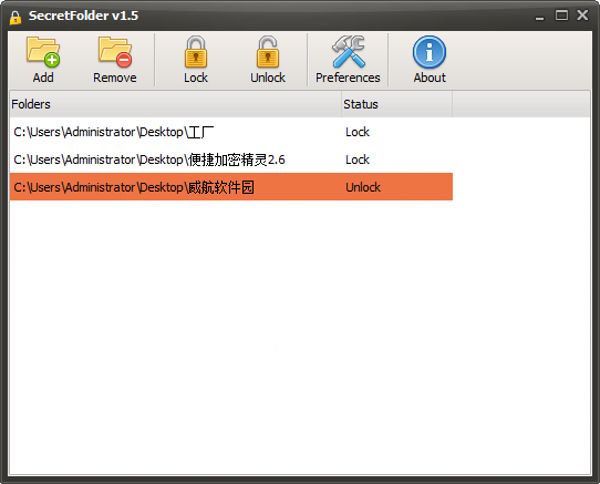
Task: Click the Lock status of 工厂 row
Action: 357,132
